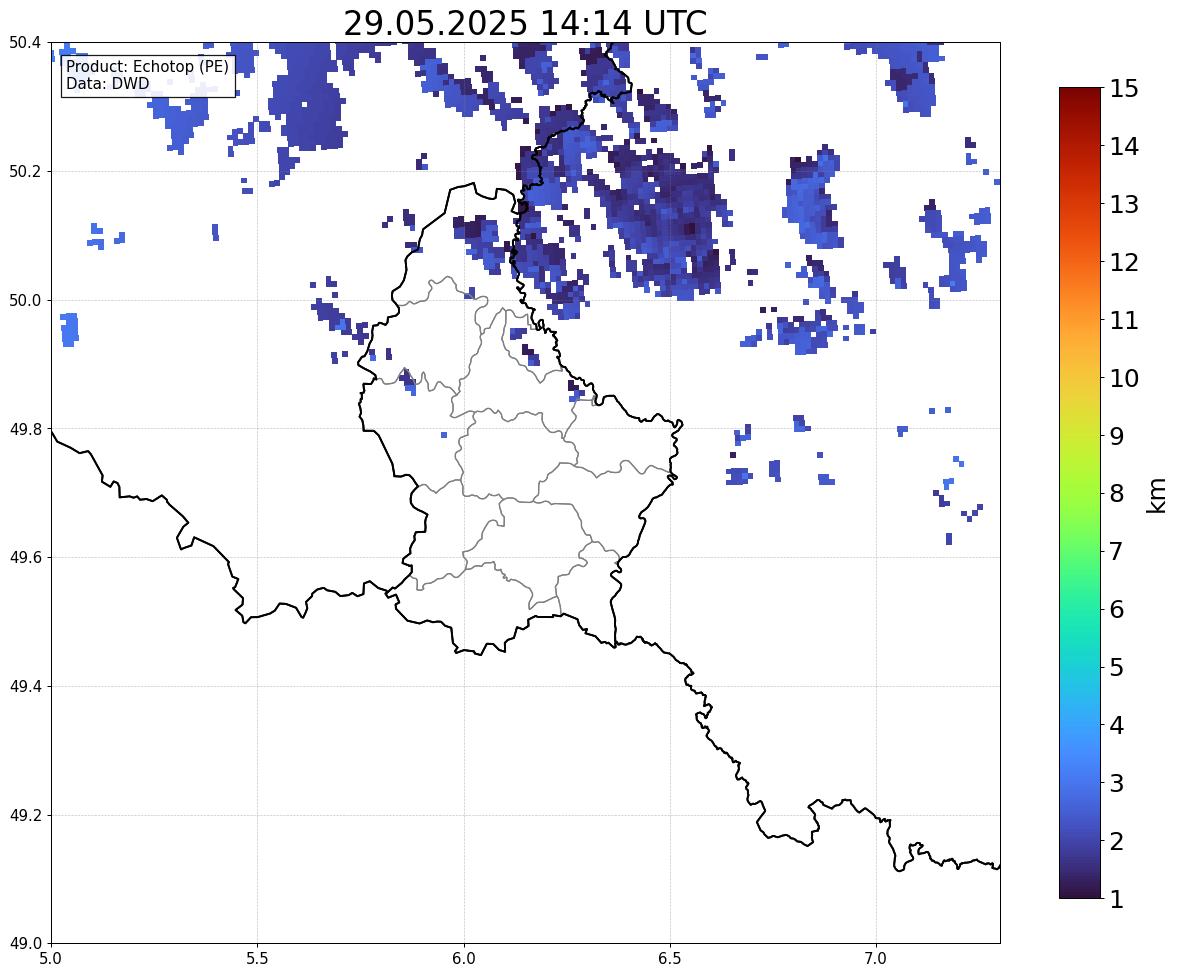Click the colorbar tick label 5
Viewport: 1178px width, 976px height.
(x=1117, y=667)
